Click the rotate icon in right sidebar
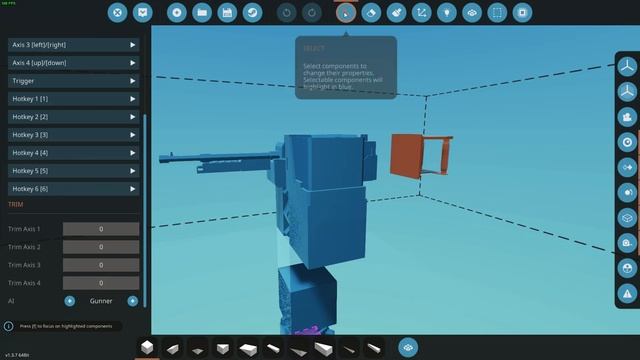Viewport: 640px width, 360px height. tap(627, 193)
